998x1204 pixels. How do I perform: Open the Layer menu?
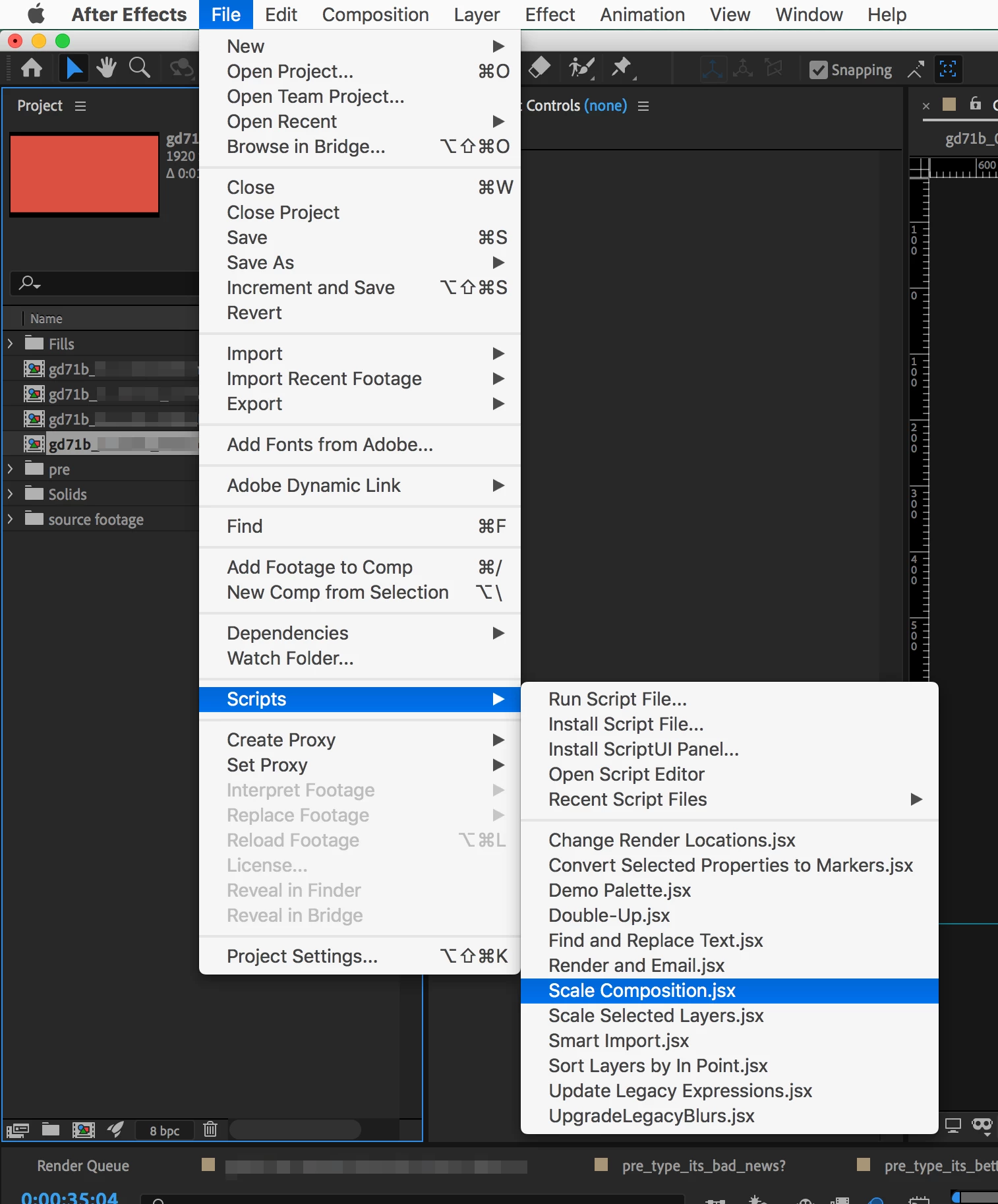(x=477, y=15)
